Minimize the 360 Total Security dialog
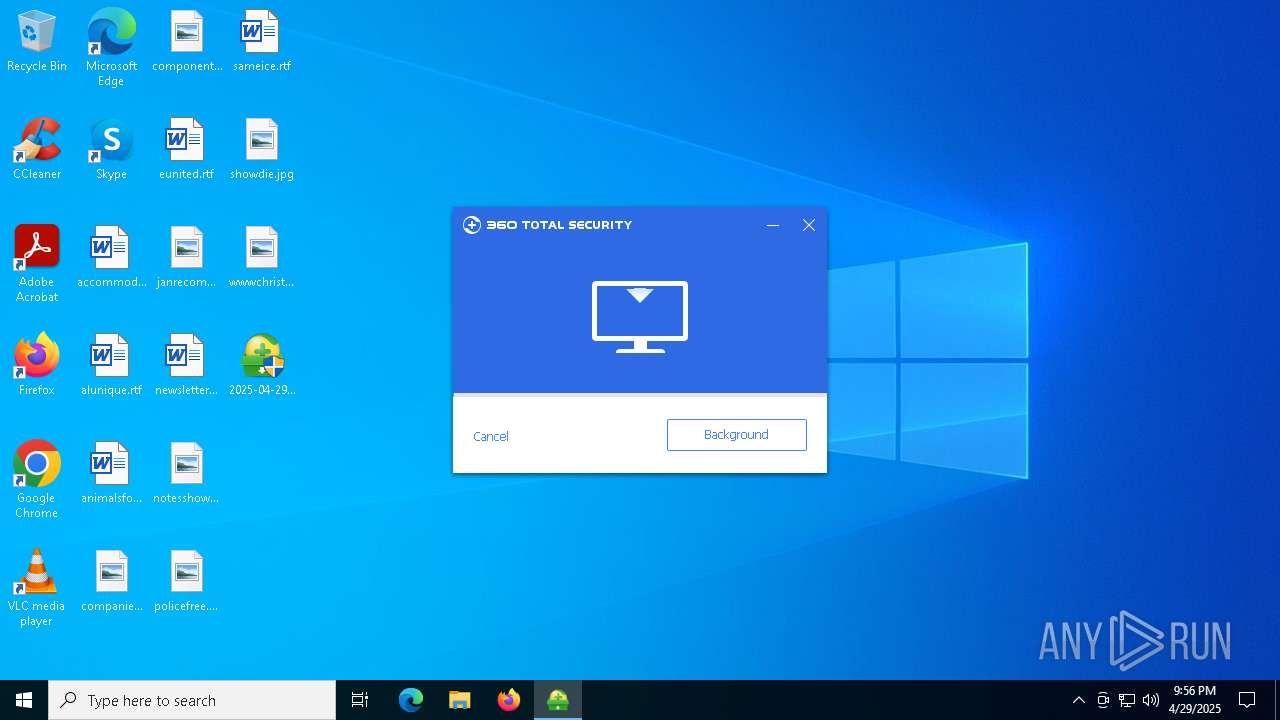This screenshot has height=720, width=1280. [x=773, y=225]
